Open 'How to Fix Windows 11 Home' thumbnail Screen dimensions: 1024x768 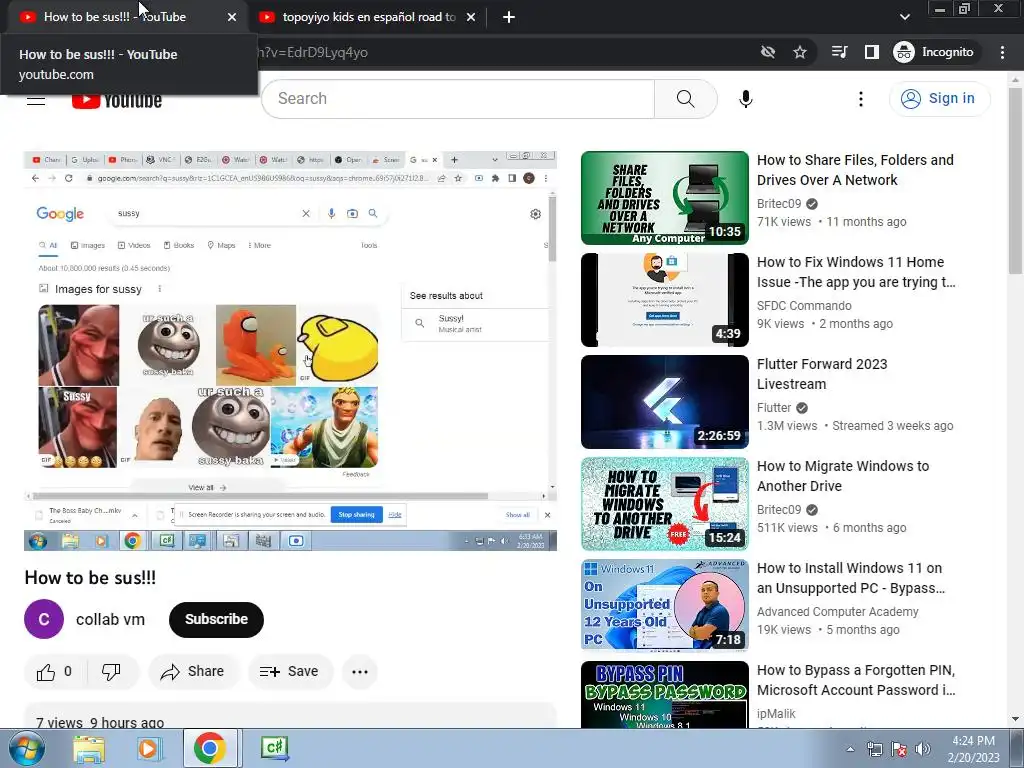pyautogui.click(x=665, y=300)
